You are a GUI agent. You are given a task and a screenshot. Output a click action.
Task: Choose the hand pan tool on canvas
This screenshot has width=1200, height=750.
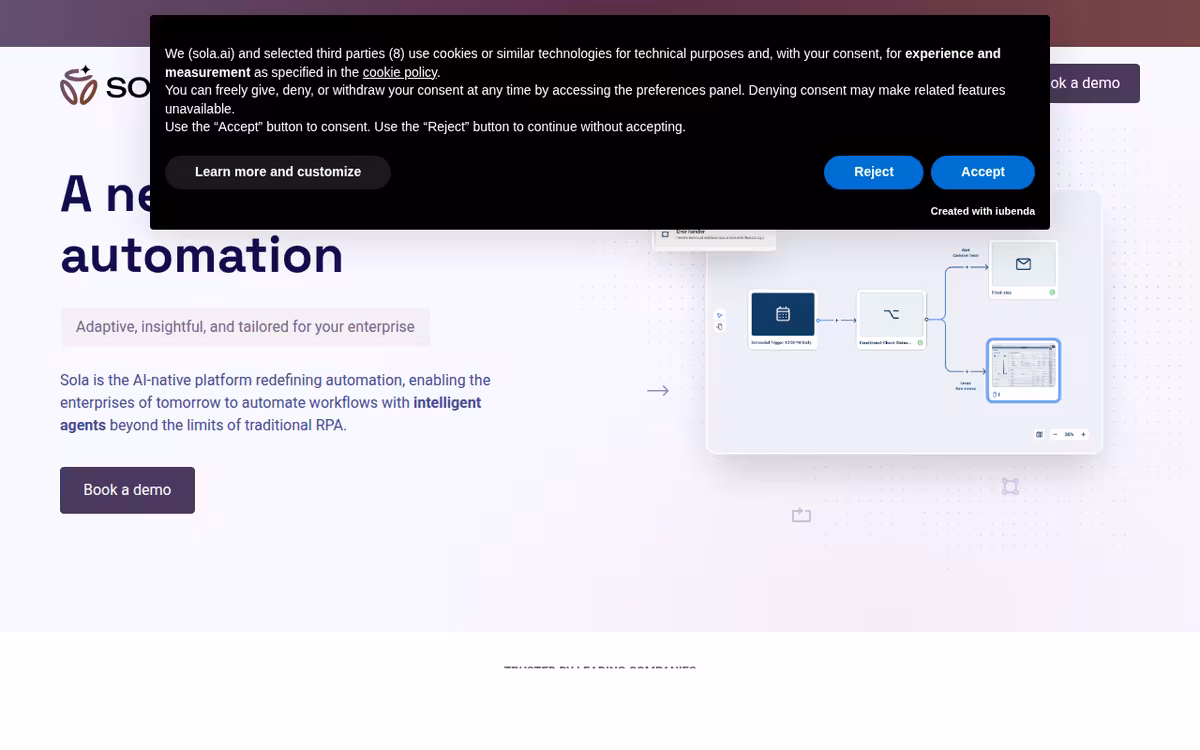click(720, 327)
